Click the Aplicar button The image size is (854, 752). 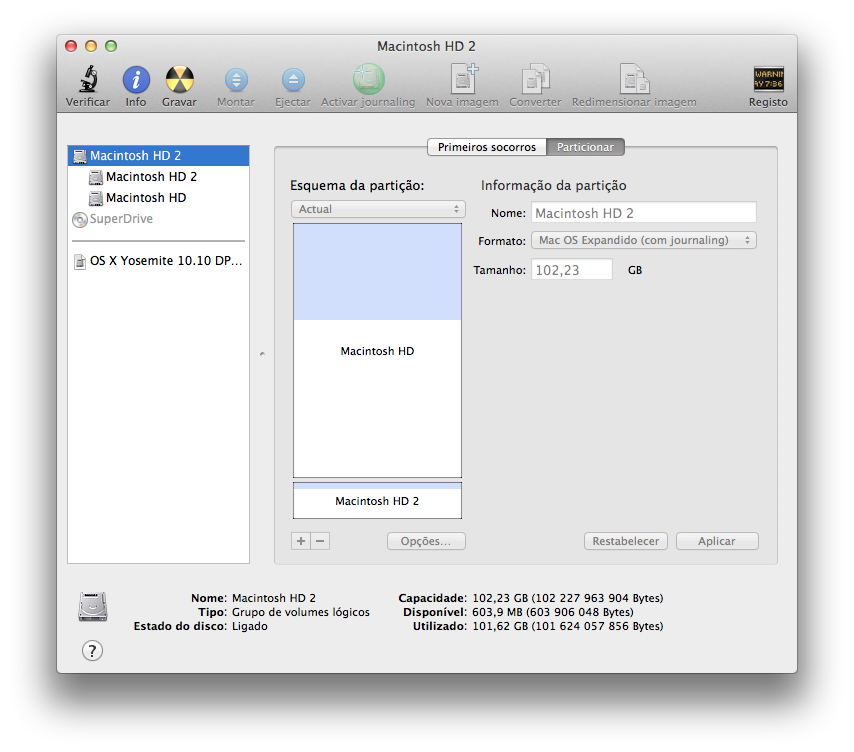point(717,541)
